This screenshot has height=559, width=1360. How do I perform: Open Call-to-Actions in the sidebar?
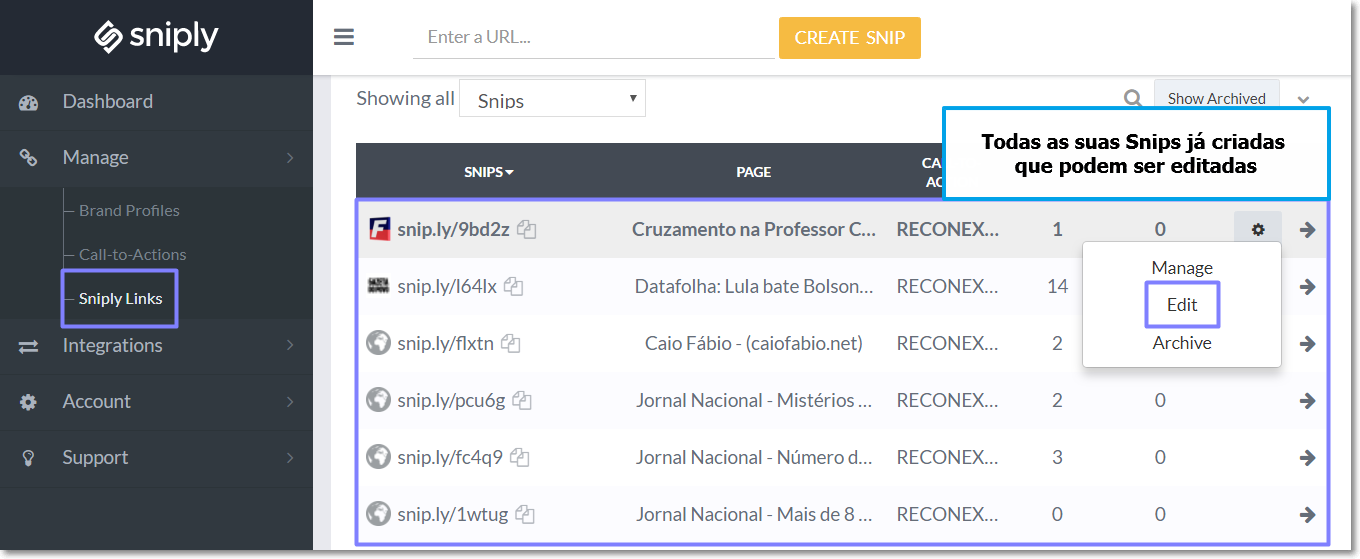click(x=133, y=255)
